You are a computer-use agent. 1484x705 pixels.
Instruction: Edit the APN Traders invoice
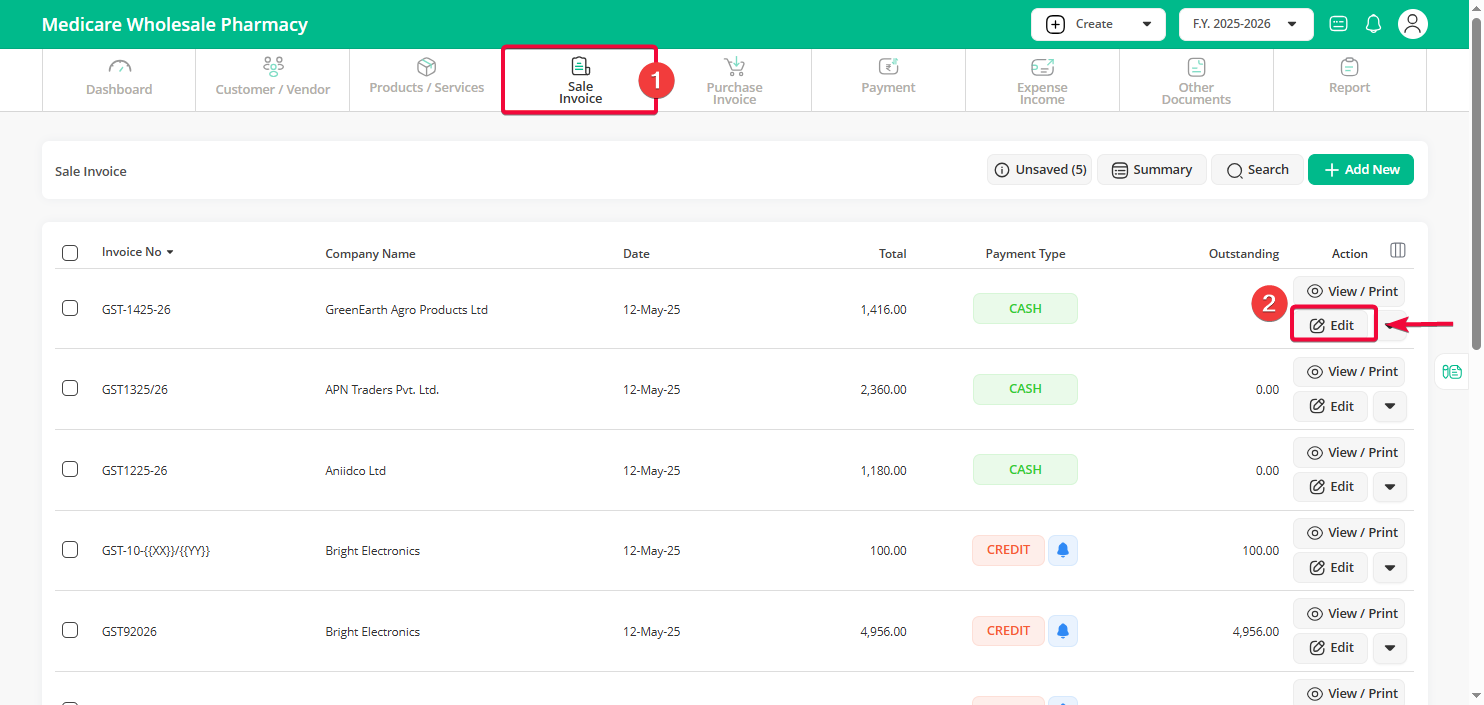(x=1330, y=406)
